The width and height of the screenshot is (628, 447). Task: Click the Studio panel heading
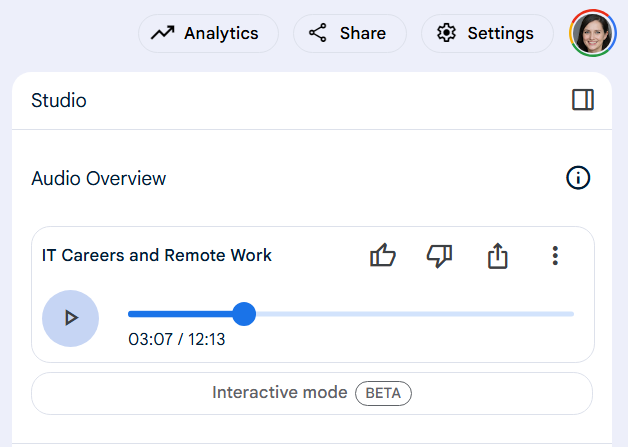(x=59, y=100)
